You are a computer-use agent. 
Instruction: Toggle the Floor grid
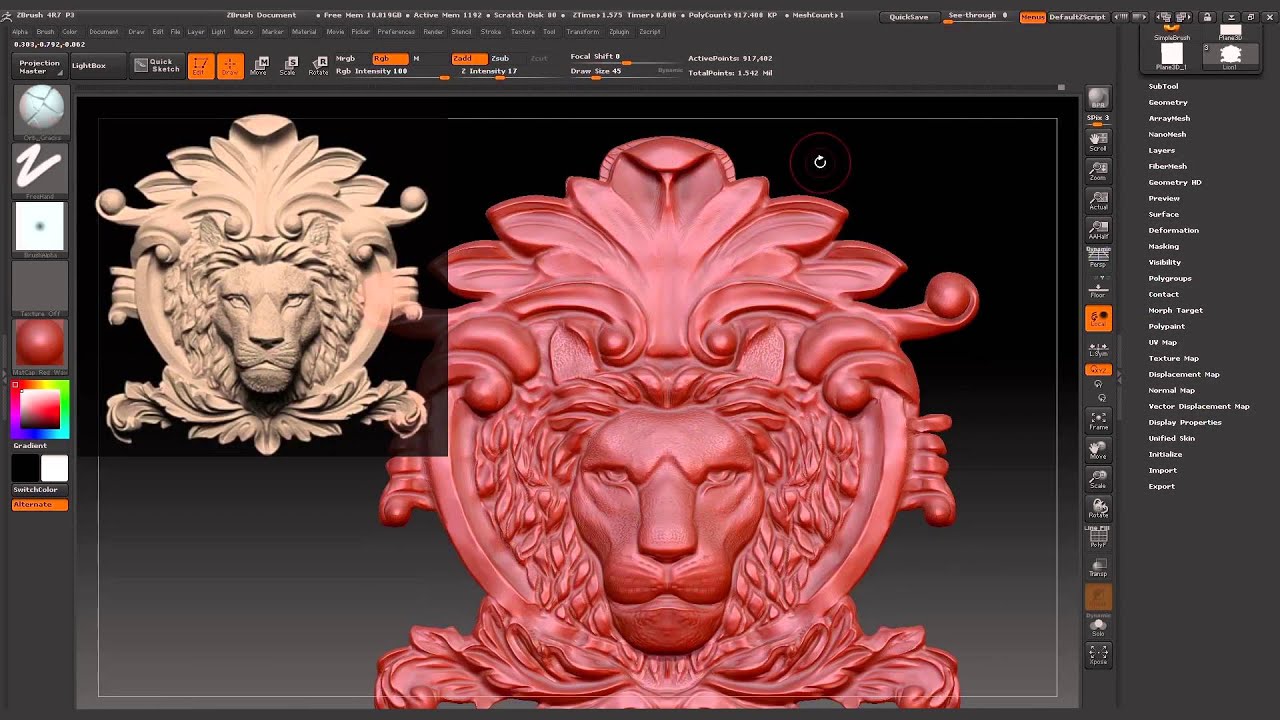click(x=1098, y=288)
